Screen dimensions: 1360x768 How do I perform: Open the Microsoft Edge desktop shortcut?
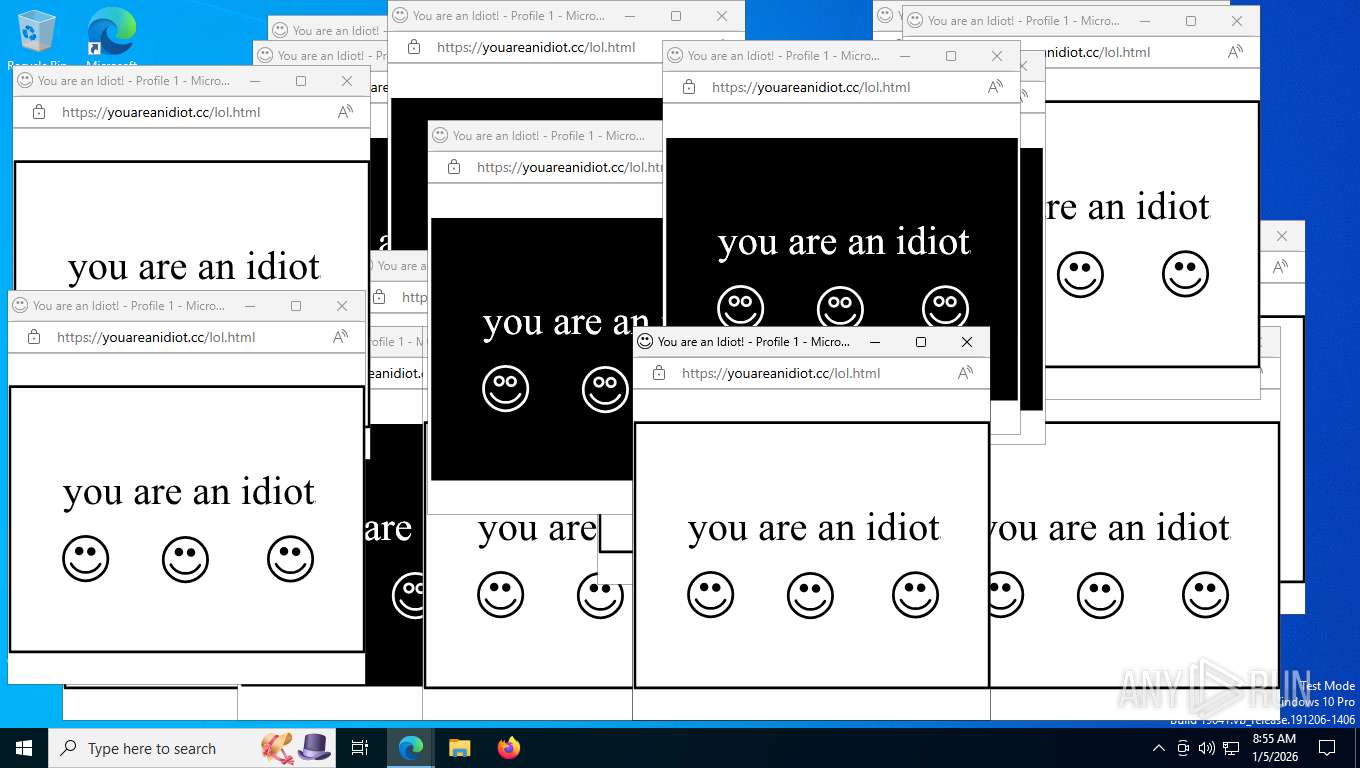click(x=111, y=40)
